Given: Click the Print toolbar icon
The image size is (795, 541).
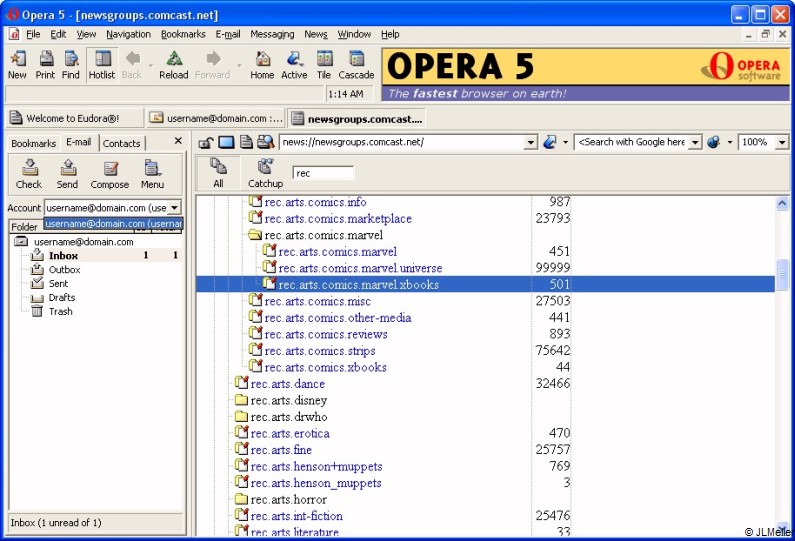Looking at the screenshot, I should pos(46,65).
